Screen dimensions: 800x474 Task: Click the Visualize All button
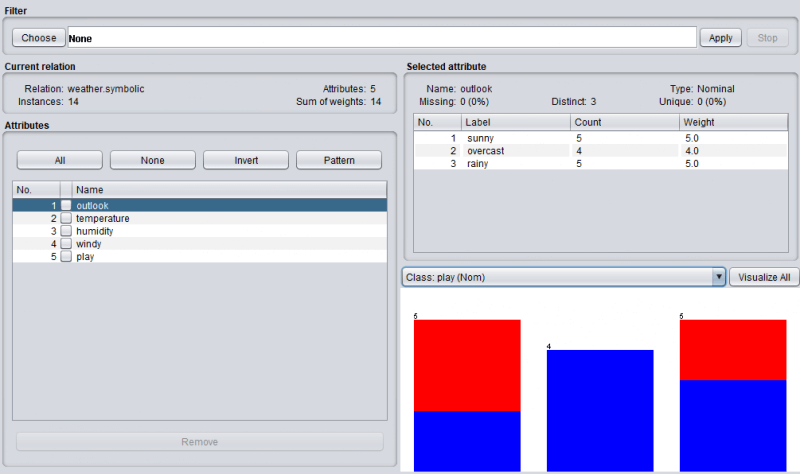[x=764, y=277]
